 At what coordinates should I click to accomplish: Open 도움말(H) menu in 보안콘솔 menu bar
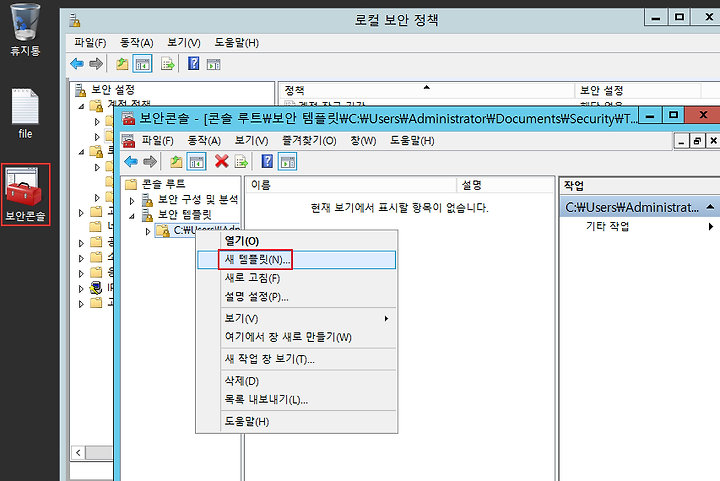[x=412, y=140]
